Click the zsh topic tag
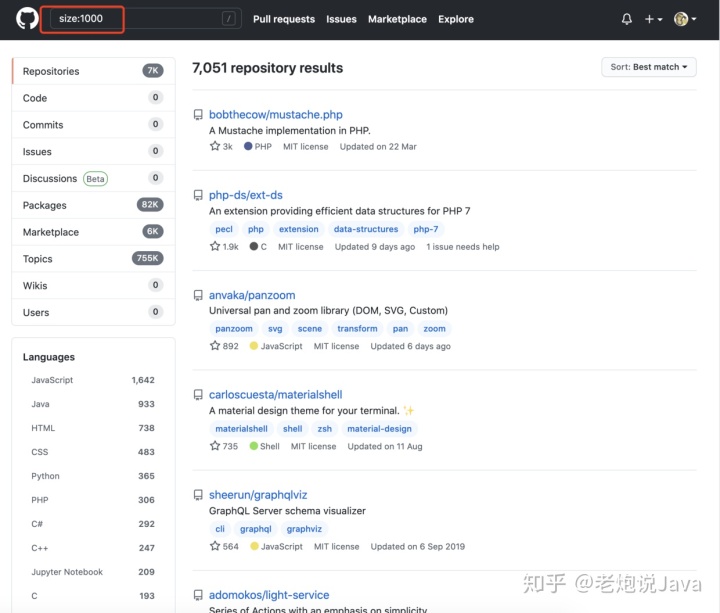 point(325,429)
